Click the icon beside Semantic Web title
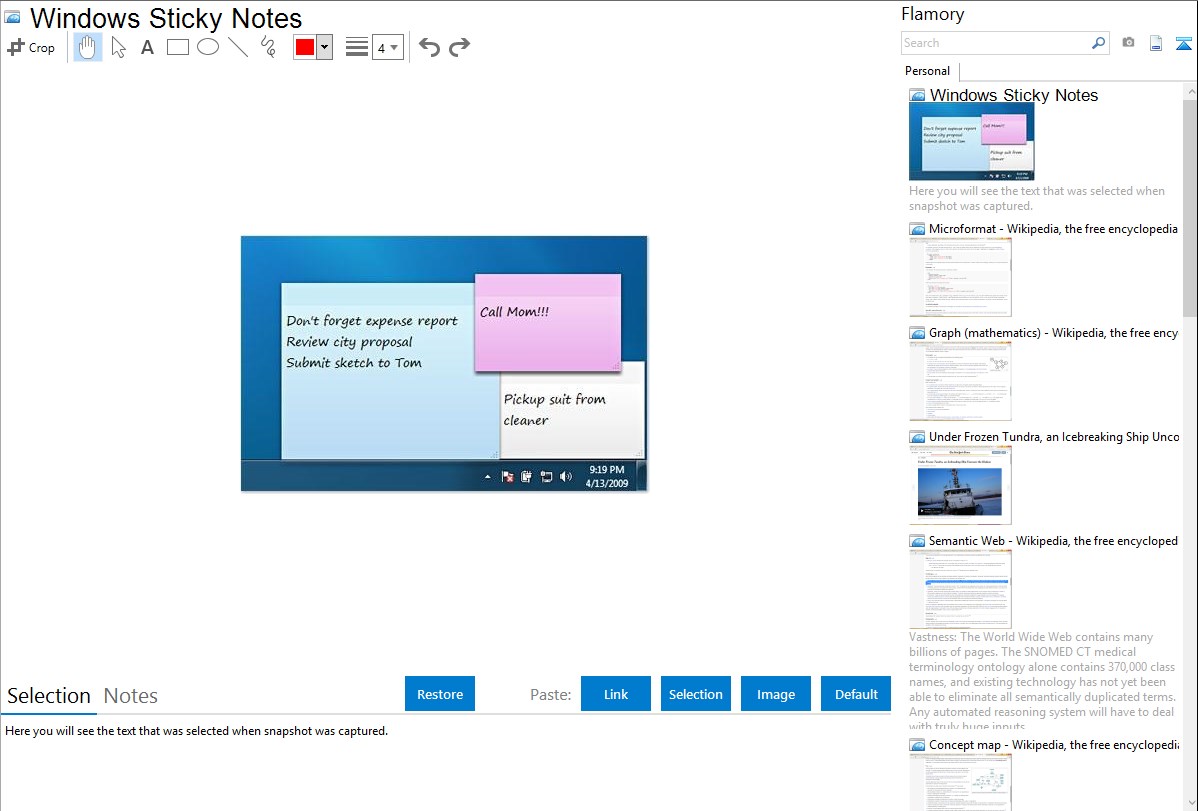1198x811 pixels. click(x=918, y=541)
